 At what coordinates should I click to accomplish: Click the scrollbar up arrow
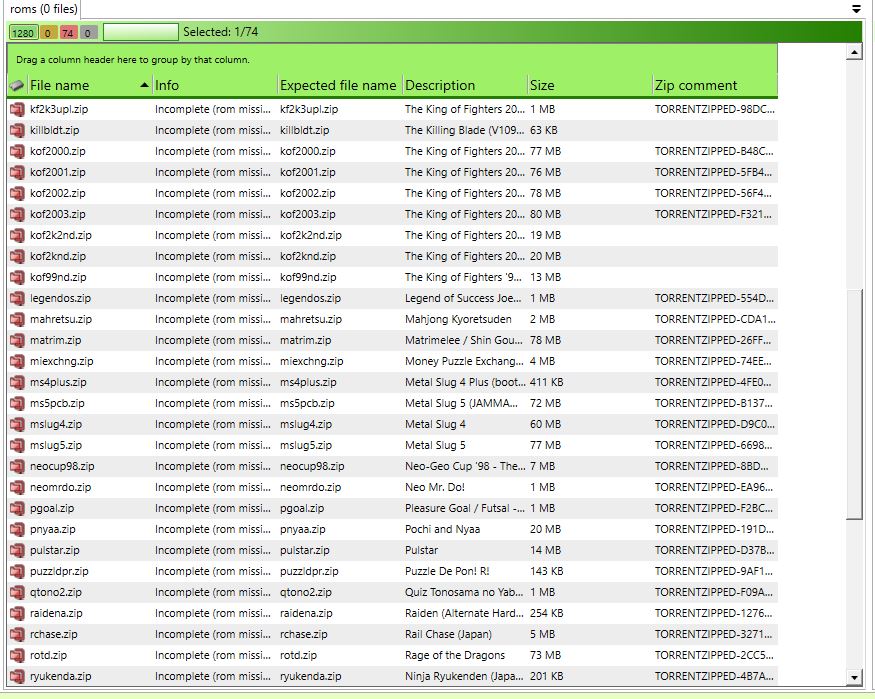coord(854,52)
